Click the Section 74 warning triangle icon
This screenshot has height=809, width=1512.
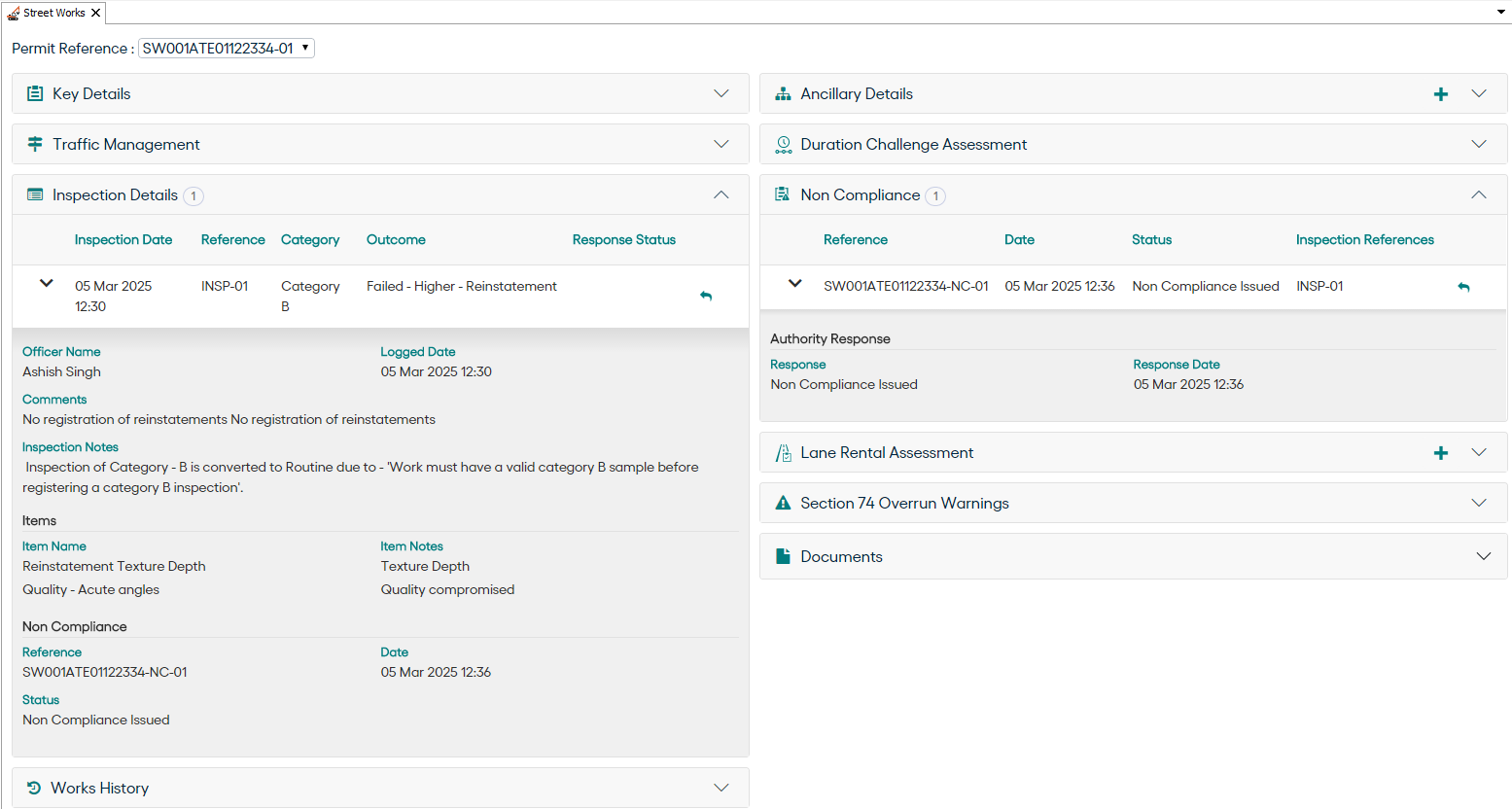[x=783, y=503]
